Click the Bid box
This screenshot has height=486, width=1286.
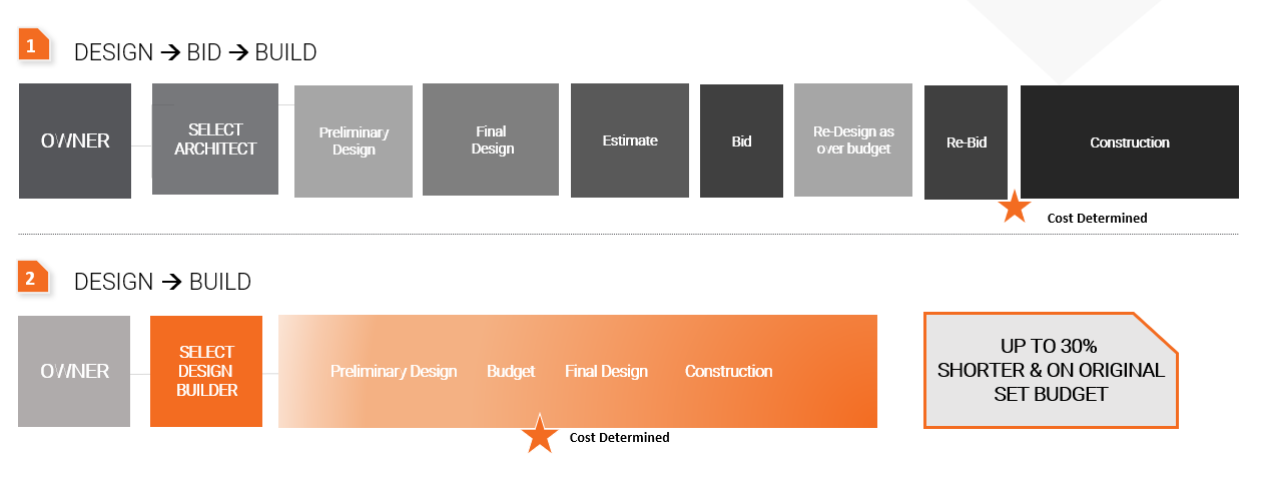pyautogui.click(x=741, y=141)
